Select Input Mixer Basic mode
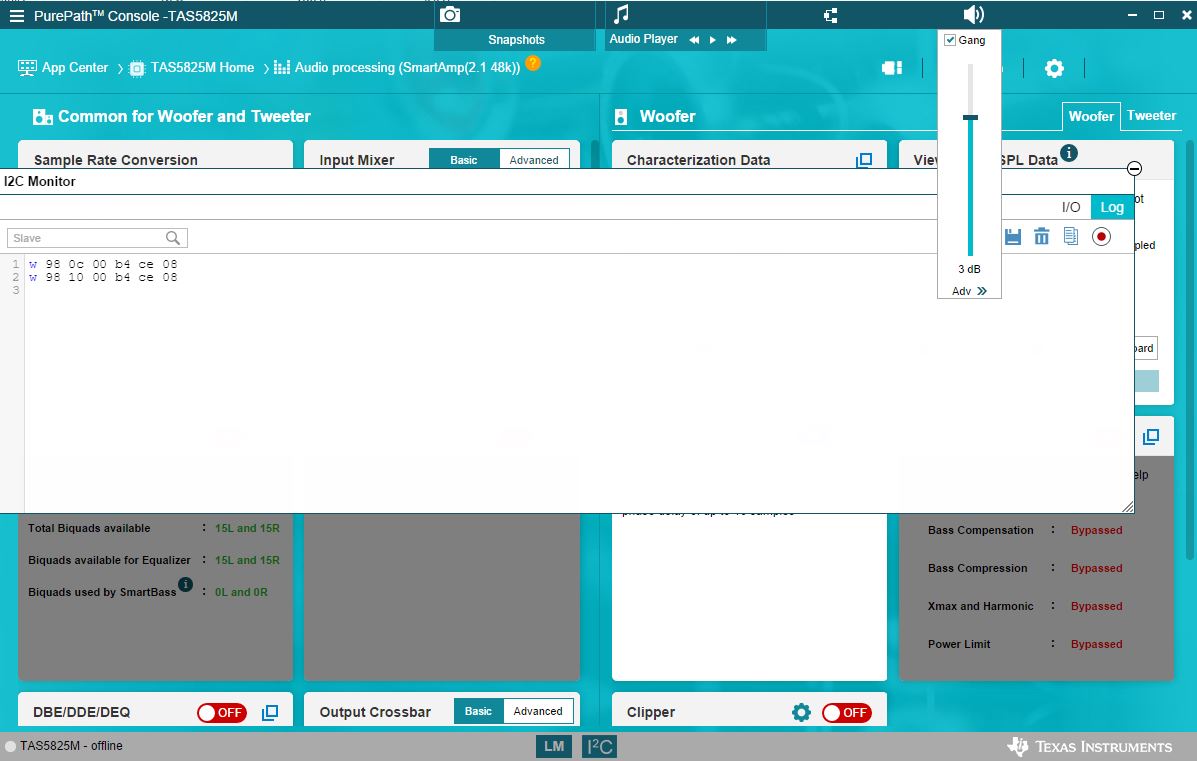The height and width of the screenshot is (761, 1197). [x=463, y=160]
